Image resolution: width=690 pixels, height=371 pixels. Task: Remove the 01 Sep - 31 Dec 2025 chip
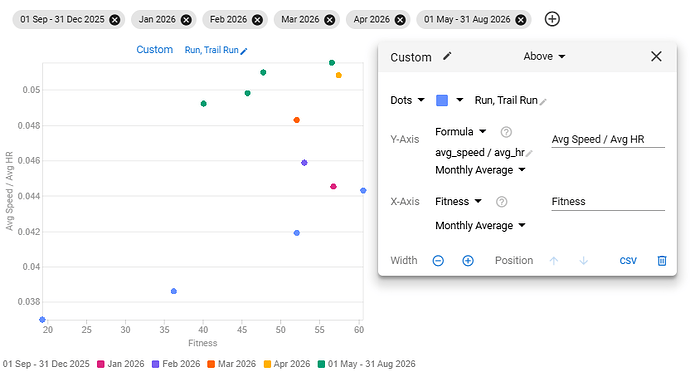tap(115, 20)
